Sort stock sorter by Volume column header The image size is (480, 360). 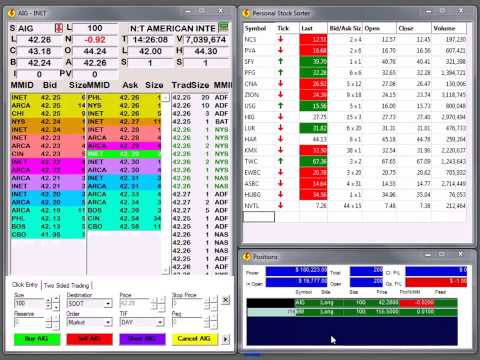click(x=448, y=28)
